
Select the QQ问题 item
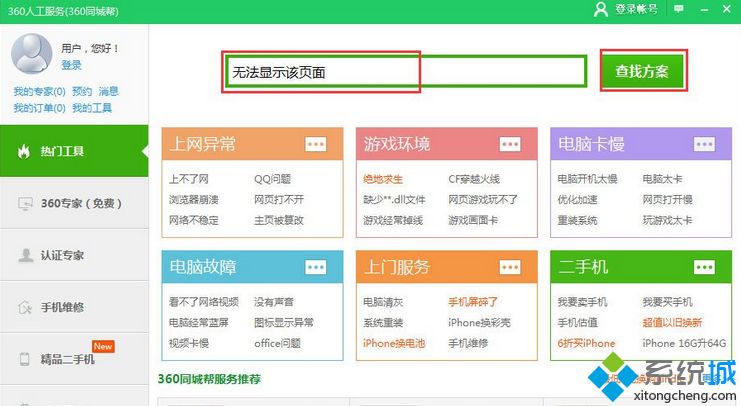click(x=272, y=179)
